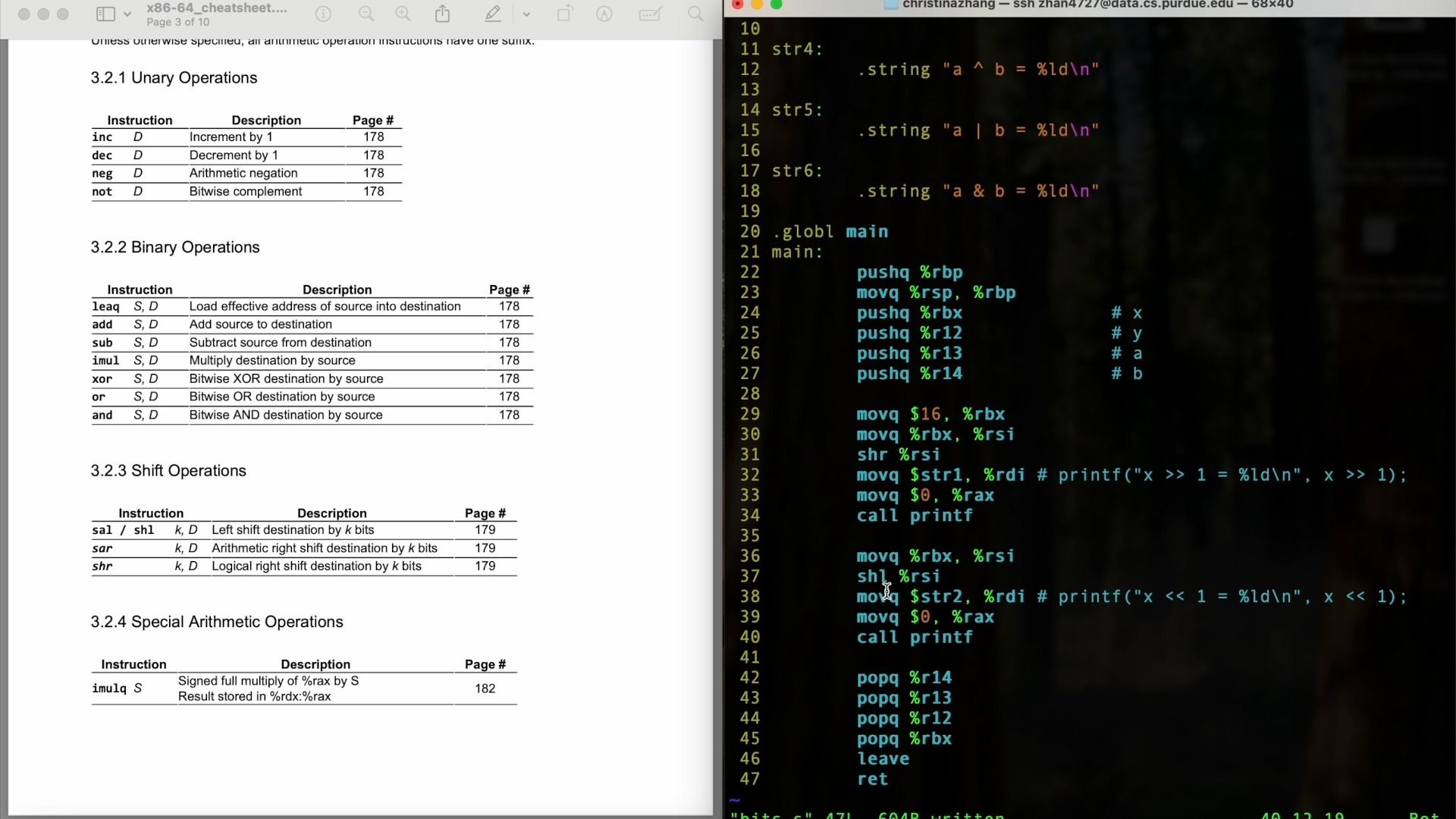1456x819 pixels.
Task: Place cursor on 'movq %rsp, %rbp' line
Action: 936,293
